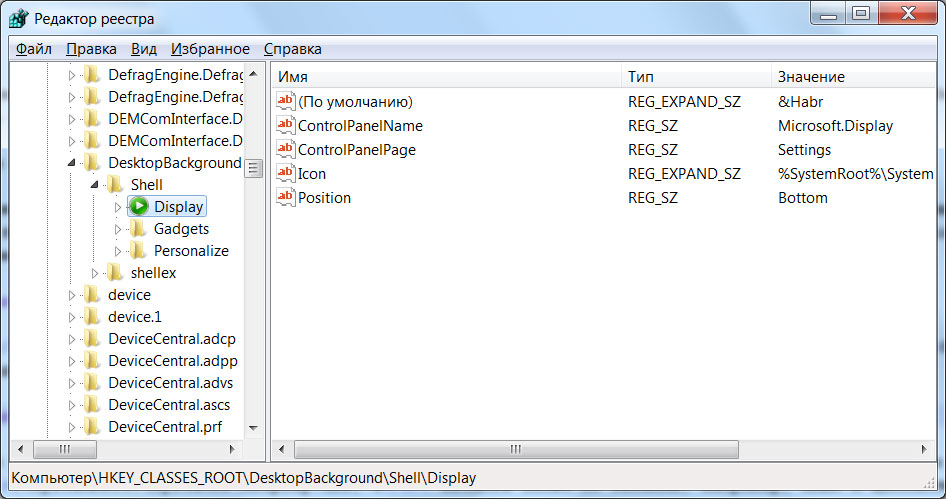Click the (По умолчанию) string value icon
This screenshot has width=946, height=499.
point(285,101)
